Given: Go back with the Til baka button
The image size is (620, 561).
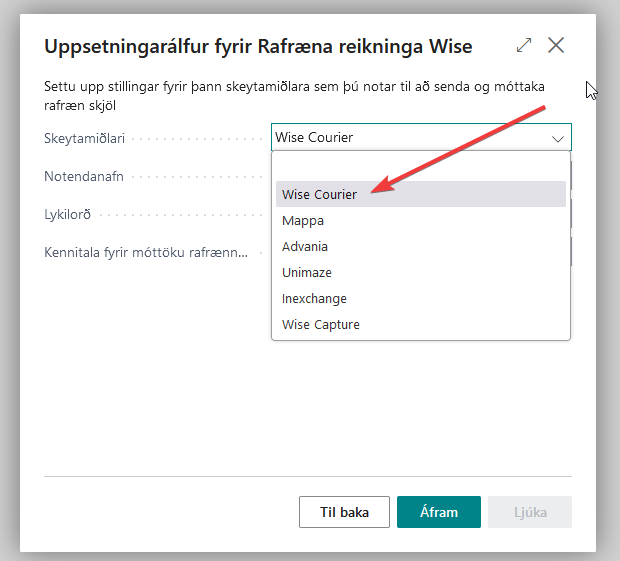Looking at the screenshot, I should point(344,512).
